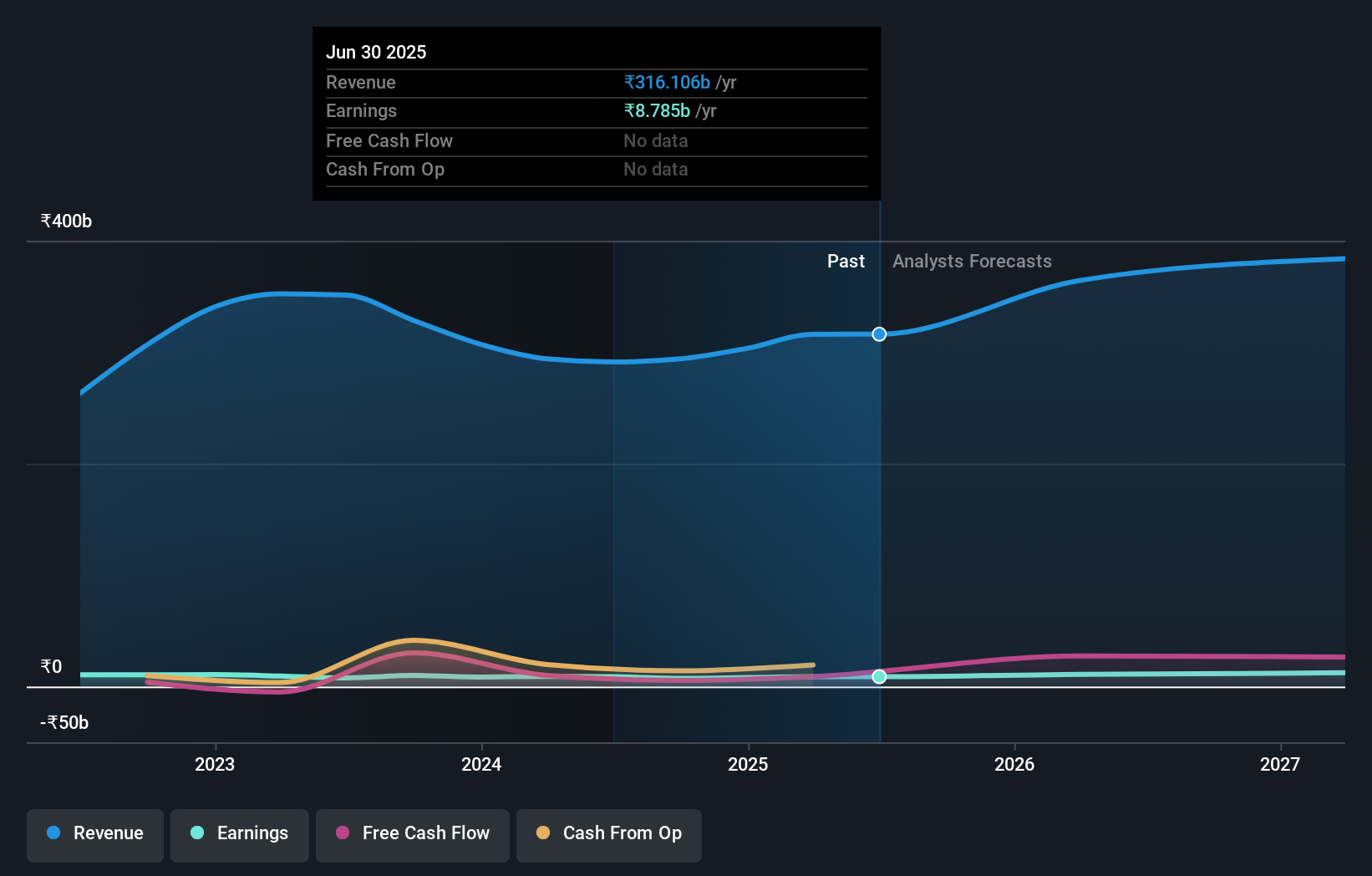Click the 2024 x-axis label
This screenshot has height=876, width=1372.
(x=481, y=764)
